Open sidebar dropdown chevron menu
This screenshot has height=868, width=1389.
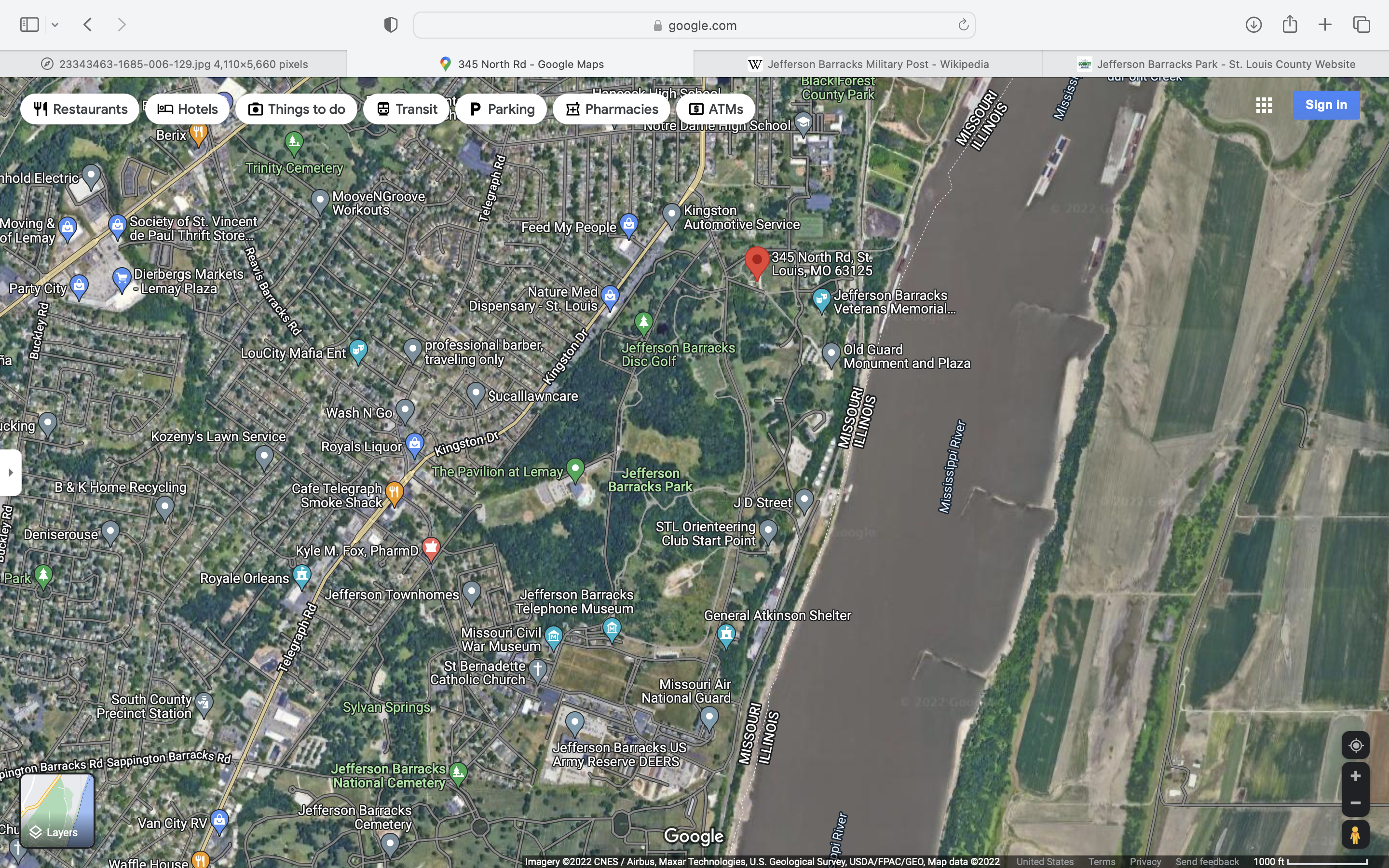[55, 25]
